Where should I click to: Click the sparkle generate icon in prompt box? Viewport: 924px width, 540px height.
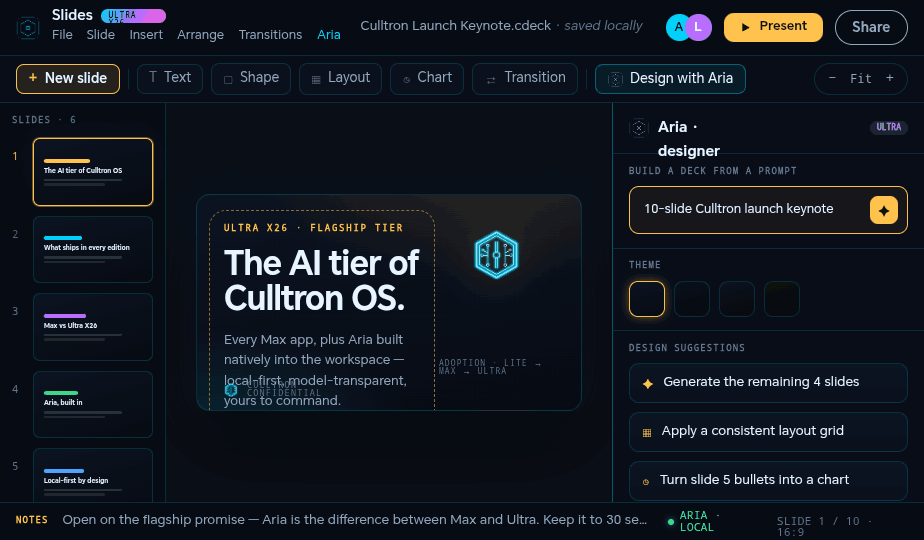[x=883, y=210]
